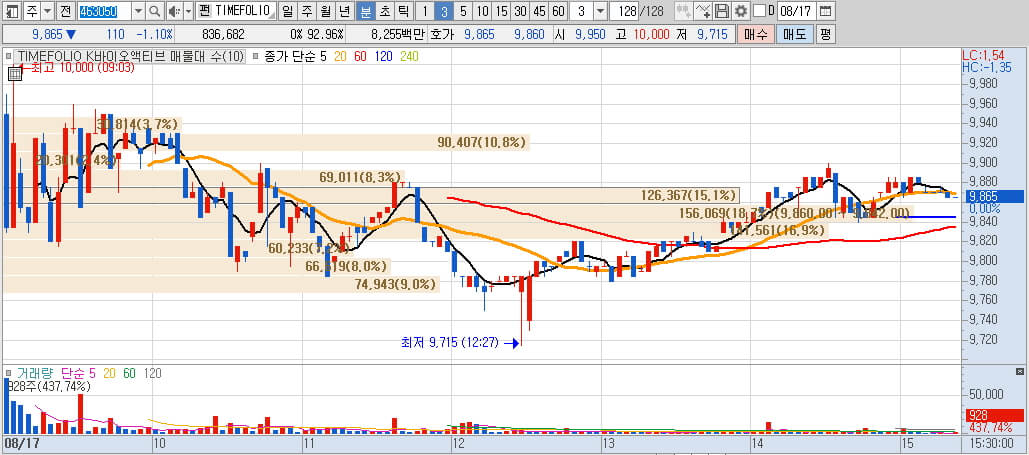Click the 15:30:00 time label
1029x455 pixels.
click(993, 443)
